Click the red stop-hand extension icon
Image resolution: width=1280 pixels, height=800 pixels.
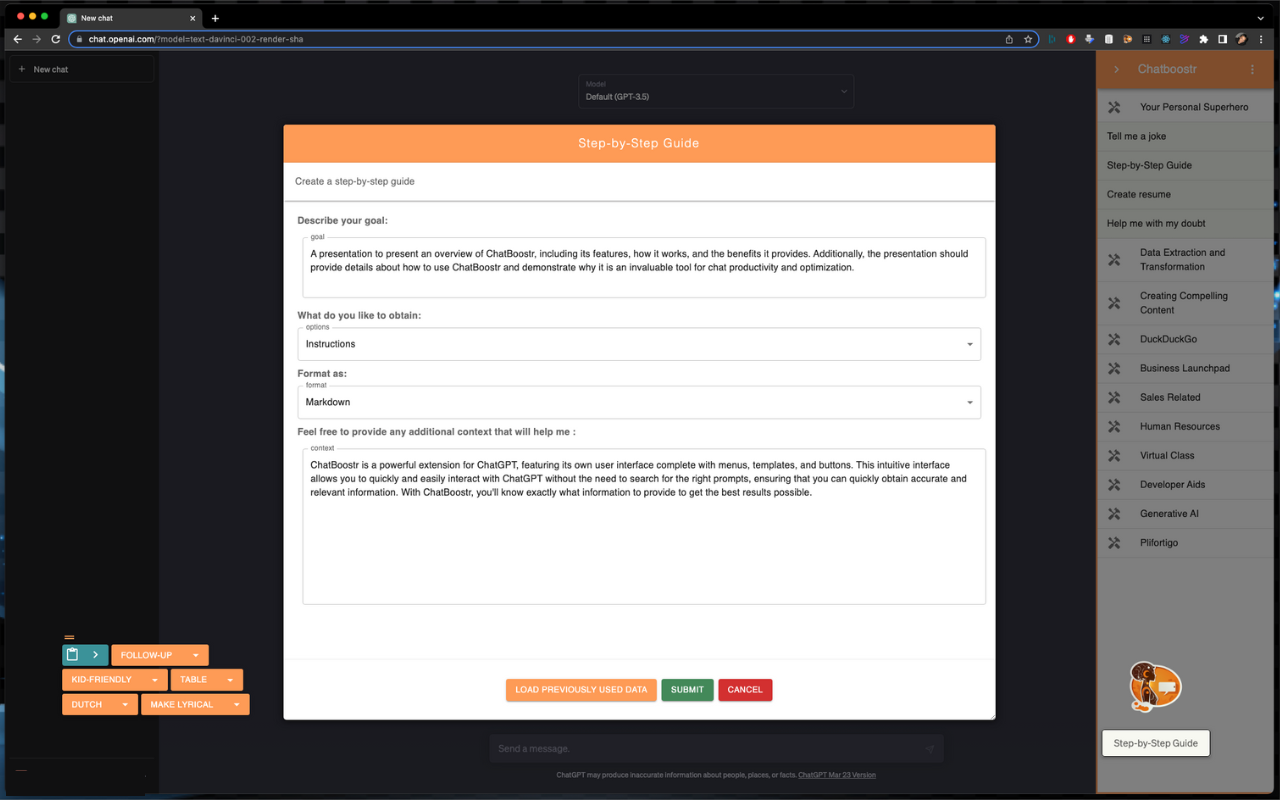[1071, 39]
